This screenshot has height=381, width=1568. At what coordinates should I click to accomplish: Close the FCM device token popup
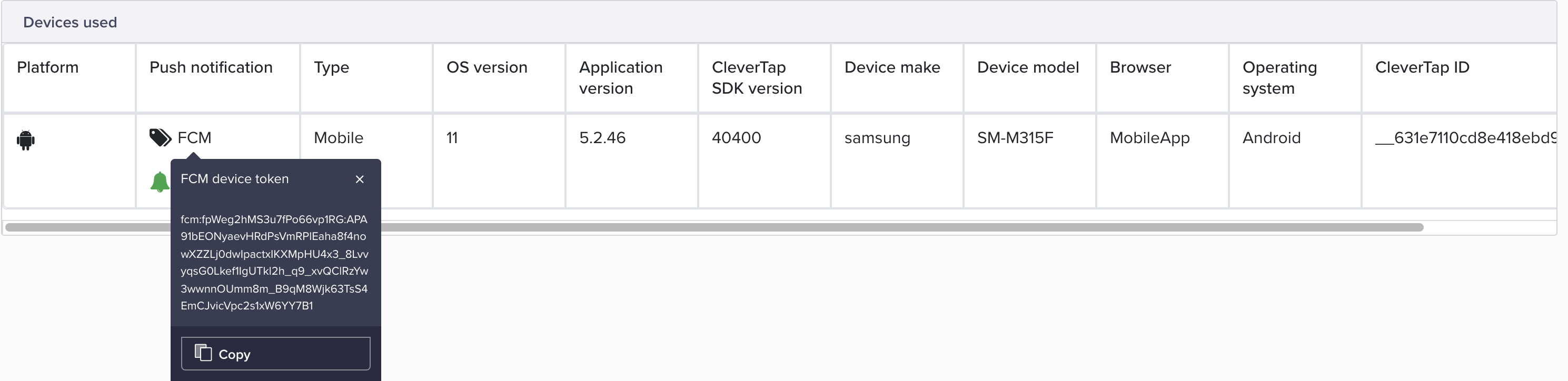tap(359, 179)
